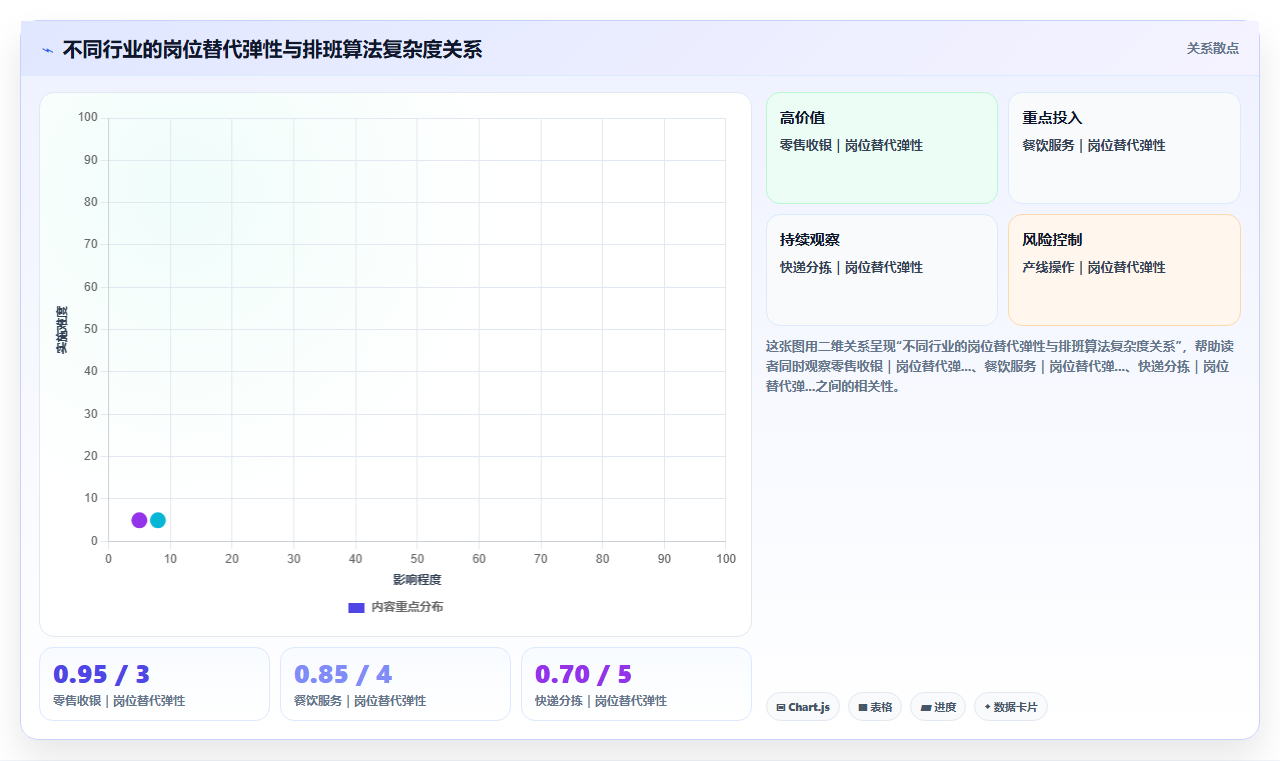Click the lightning icon beside the title
Image resolution: width=1280 pixels, height=761 pixels.
click(x=48, y=50)
